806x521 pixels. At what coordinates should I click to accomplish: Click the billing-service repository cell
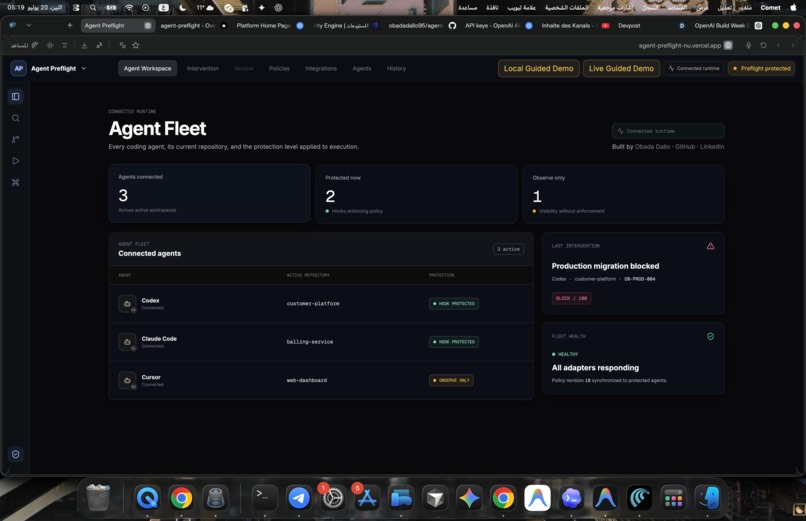[x=309, y=342]
